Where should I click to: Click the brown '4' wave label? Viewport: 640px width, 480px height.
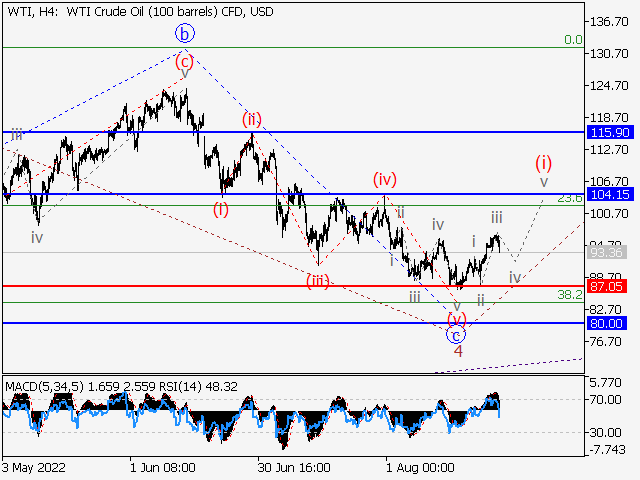coord(458,351)
